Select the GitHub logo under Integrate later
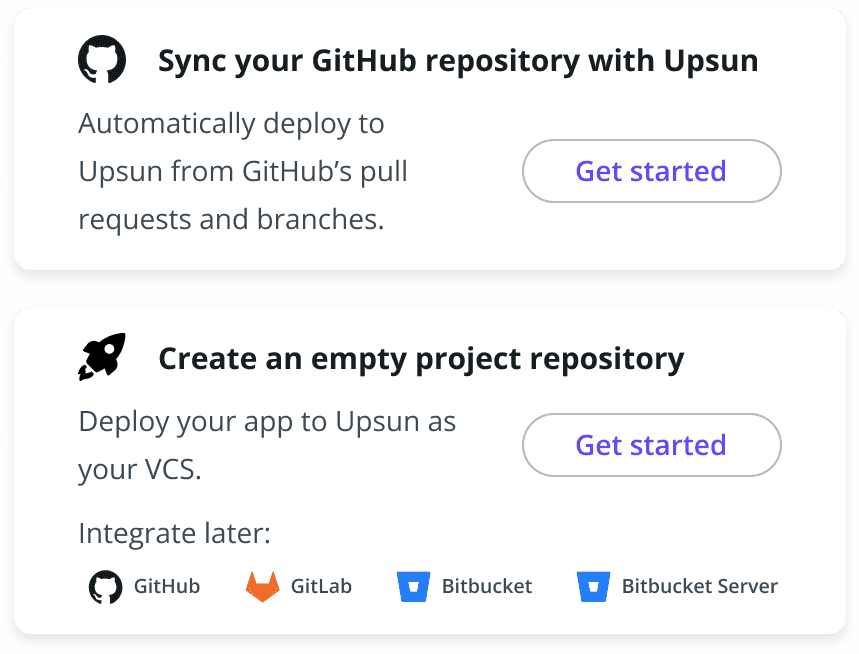Screen dimensions: 859x654 [x=106, y=587]
